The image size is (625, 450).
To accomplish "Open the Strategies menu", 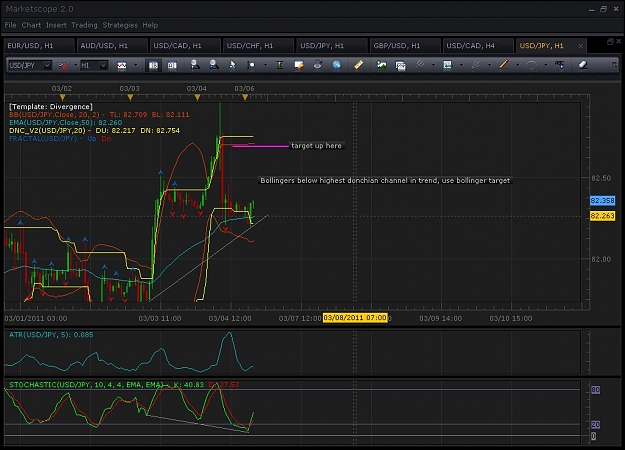I will click(x=120, y=25).
